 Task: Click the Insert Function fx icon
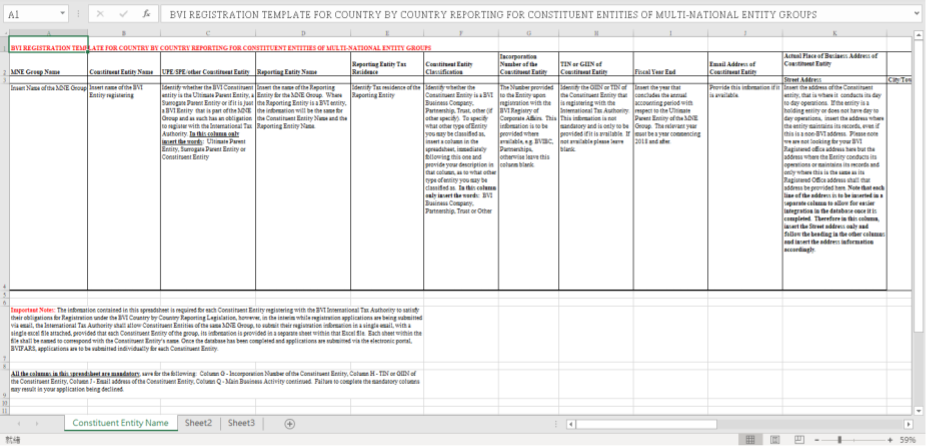(146, 14)
